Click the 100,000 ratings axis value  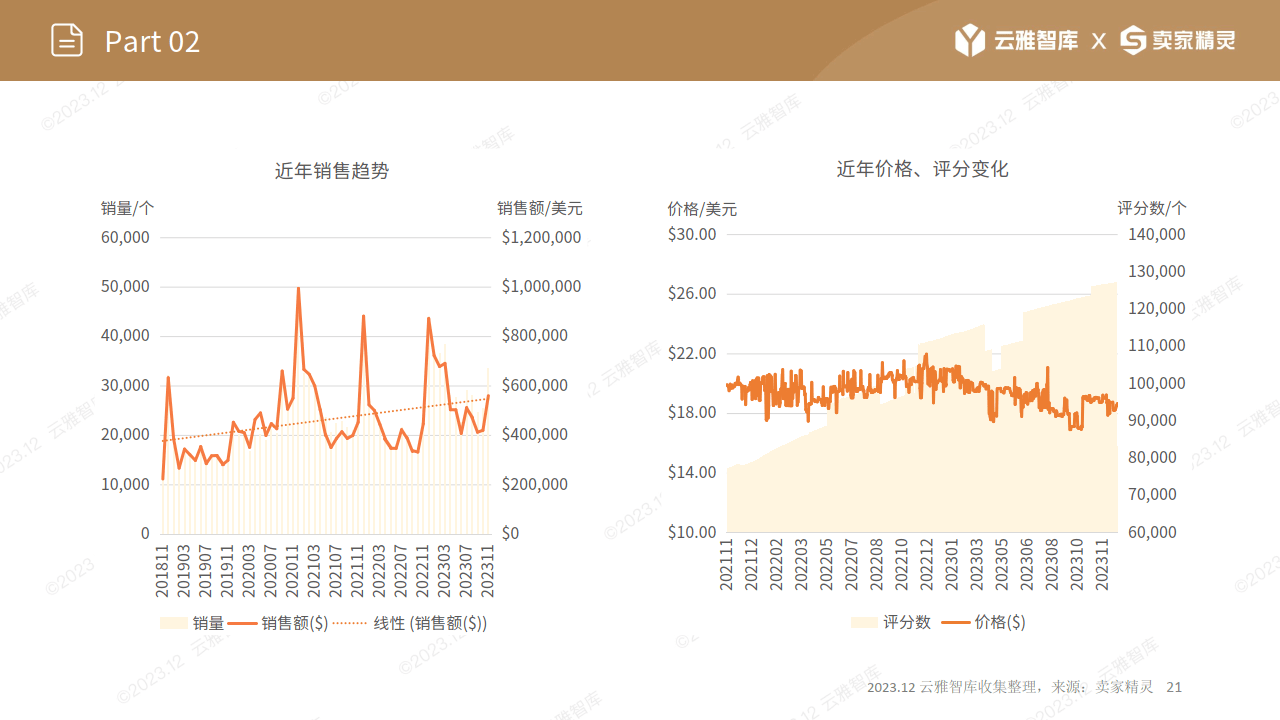coord(1156,383)
